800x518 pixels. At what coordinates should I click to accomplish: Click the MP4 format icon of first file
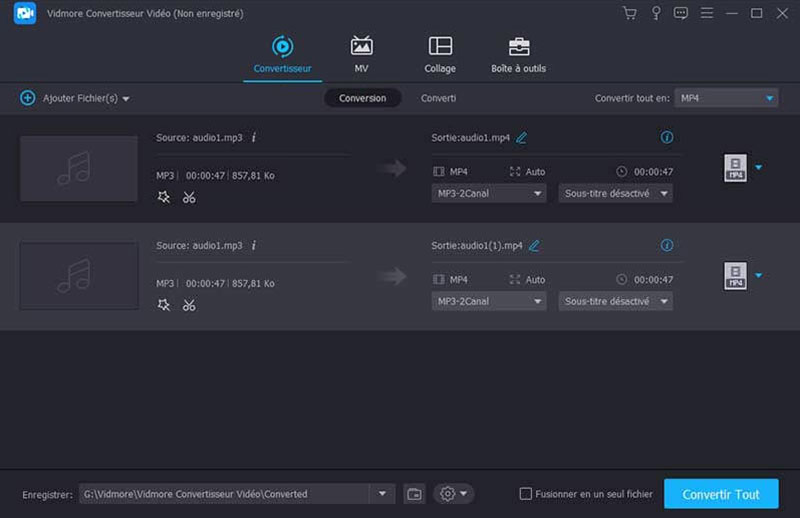(735, 168)
